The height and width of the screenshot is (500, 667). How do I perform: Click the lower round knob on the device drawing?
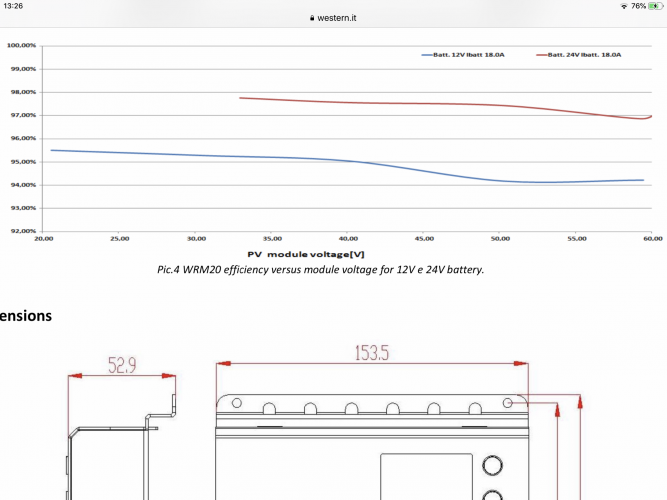point(491,494)
